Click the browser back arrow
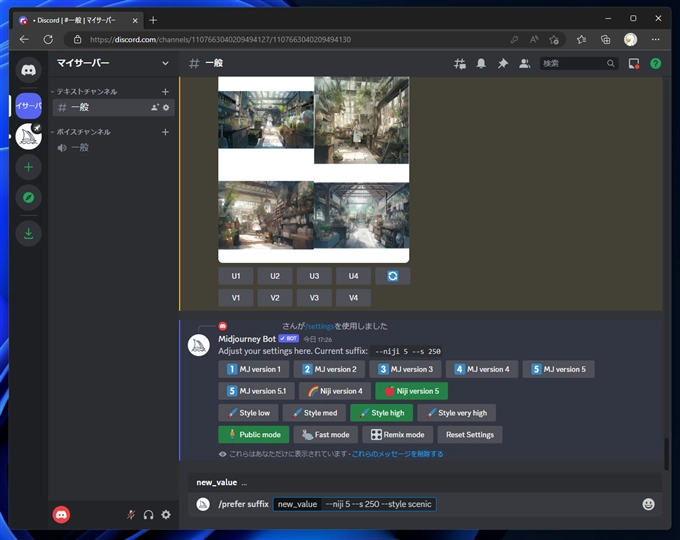The height and width of the screenshot is (540, 680). [x=24, y=39]
